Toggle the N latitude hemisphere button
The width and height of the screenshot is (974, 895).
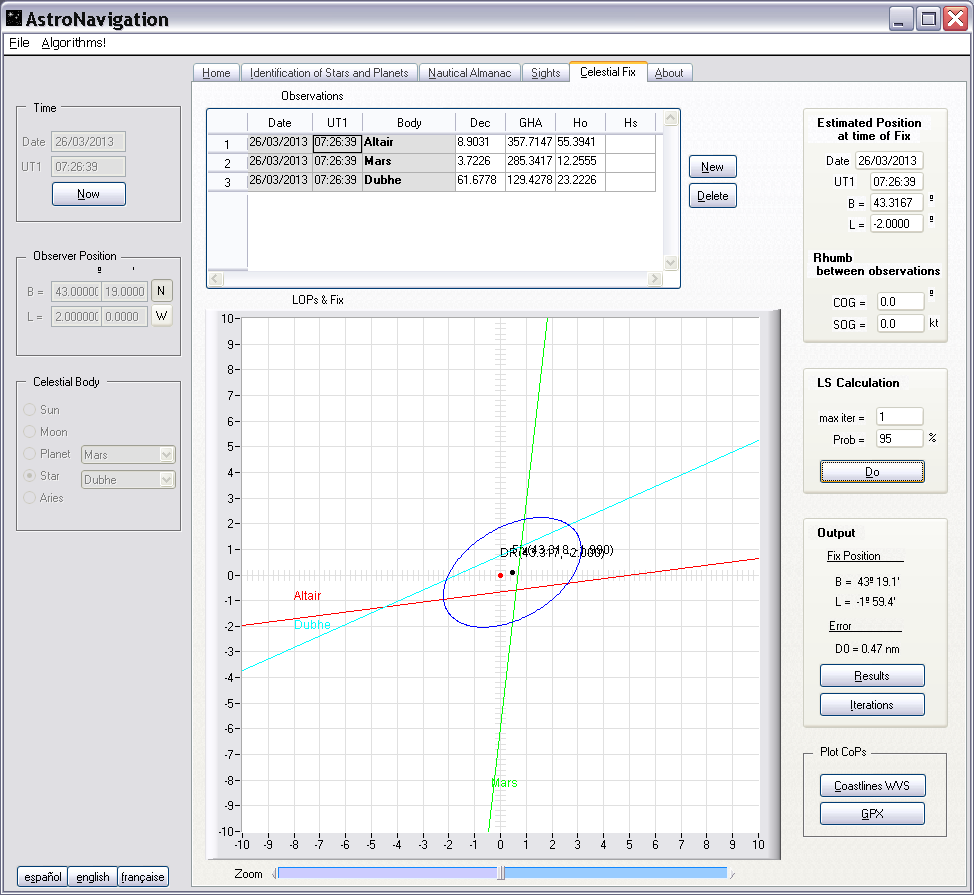tap(161, 291)
